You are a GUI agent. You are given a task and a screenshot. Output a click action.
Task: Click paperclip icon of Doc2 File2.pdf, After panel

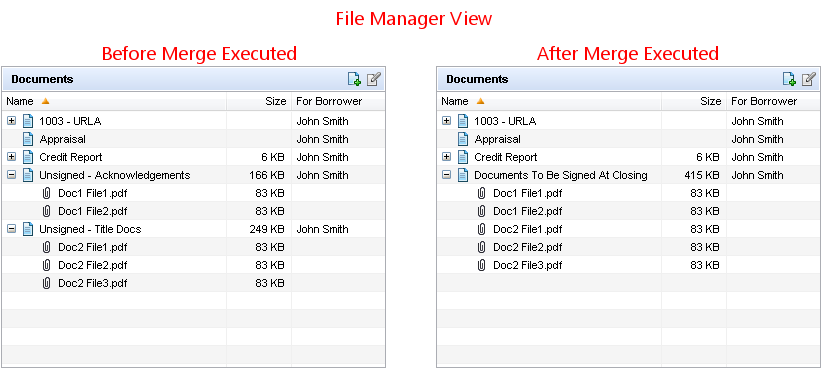pyautogui.click(x=482, y=247)
